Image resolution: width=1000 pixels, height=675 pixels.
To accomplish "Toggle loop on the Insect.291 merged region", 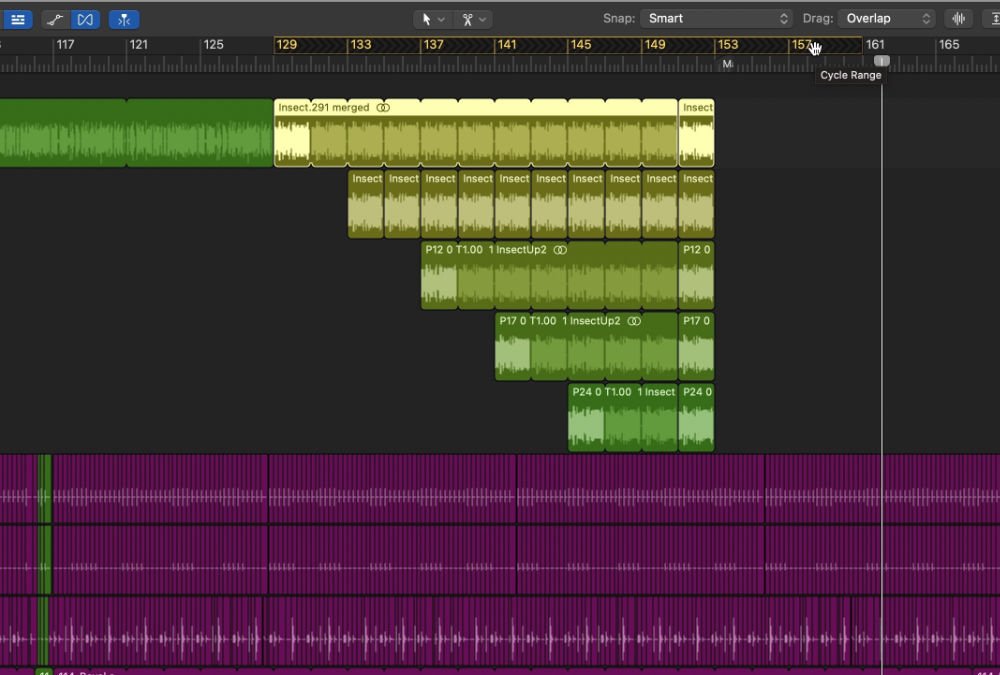I will (384, 107).
